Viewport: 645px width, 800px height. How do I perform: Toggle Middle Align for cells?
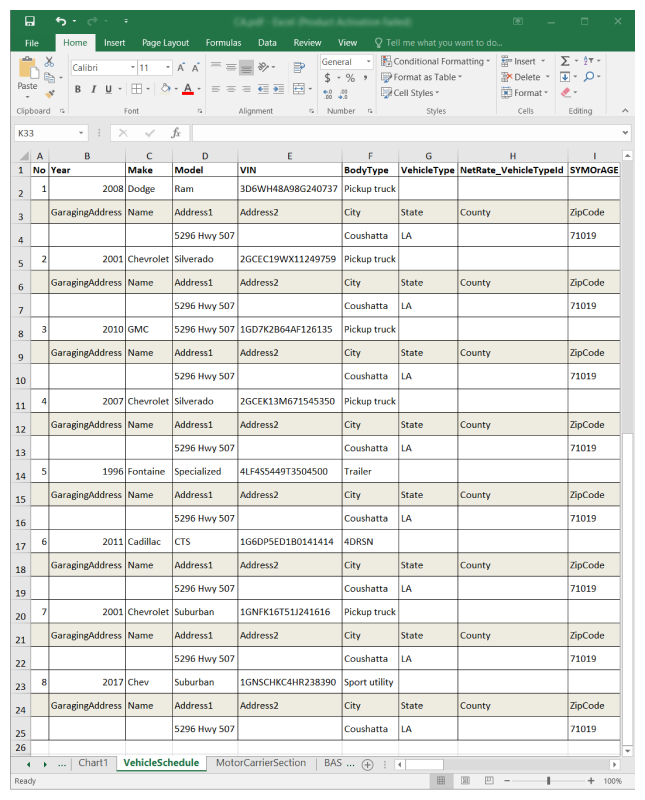click(231, 67)
